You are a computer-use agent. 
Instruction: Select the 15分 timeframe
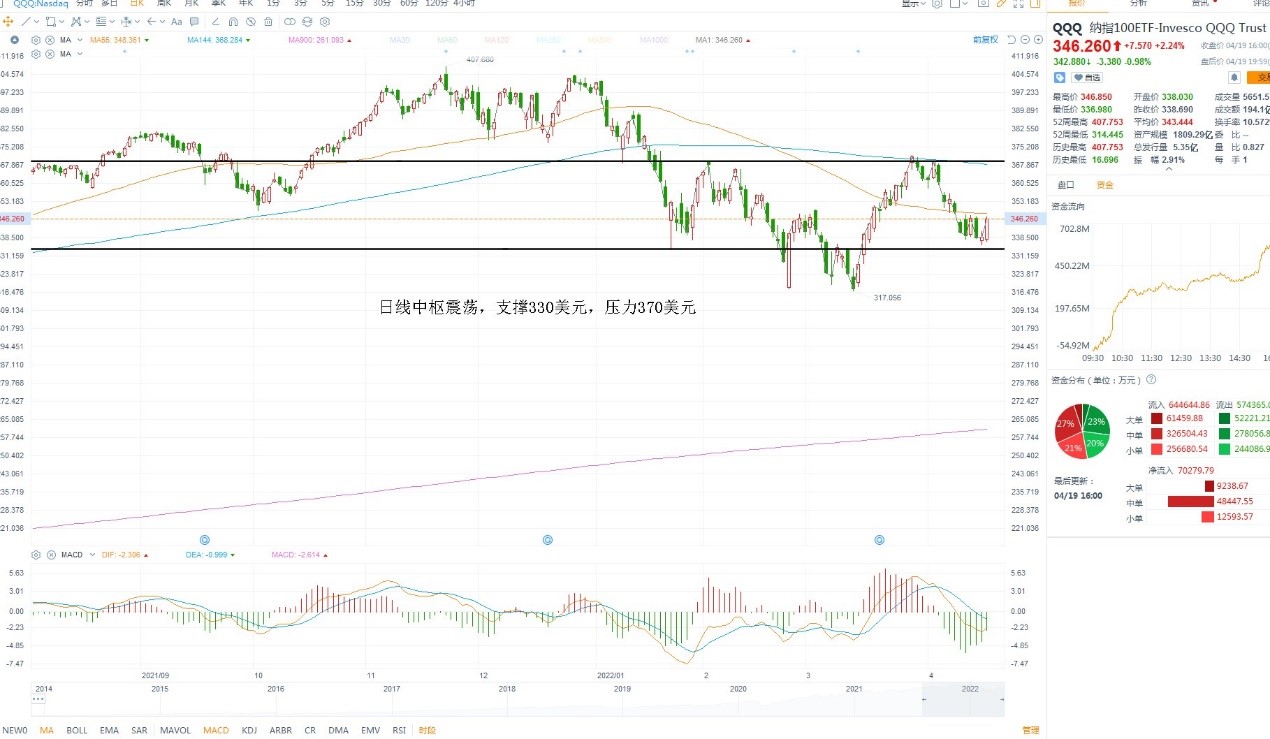point(354,3)
